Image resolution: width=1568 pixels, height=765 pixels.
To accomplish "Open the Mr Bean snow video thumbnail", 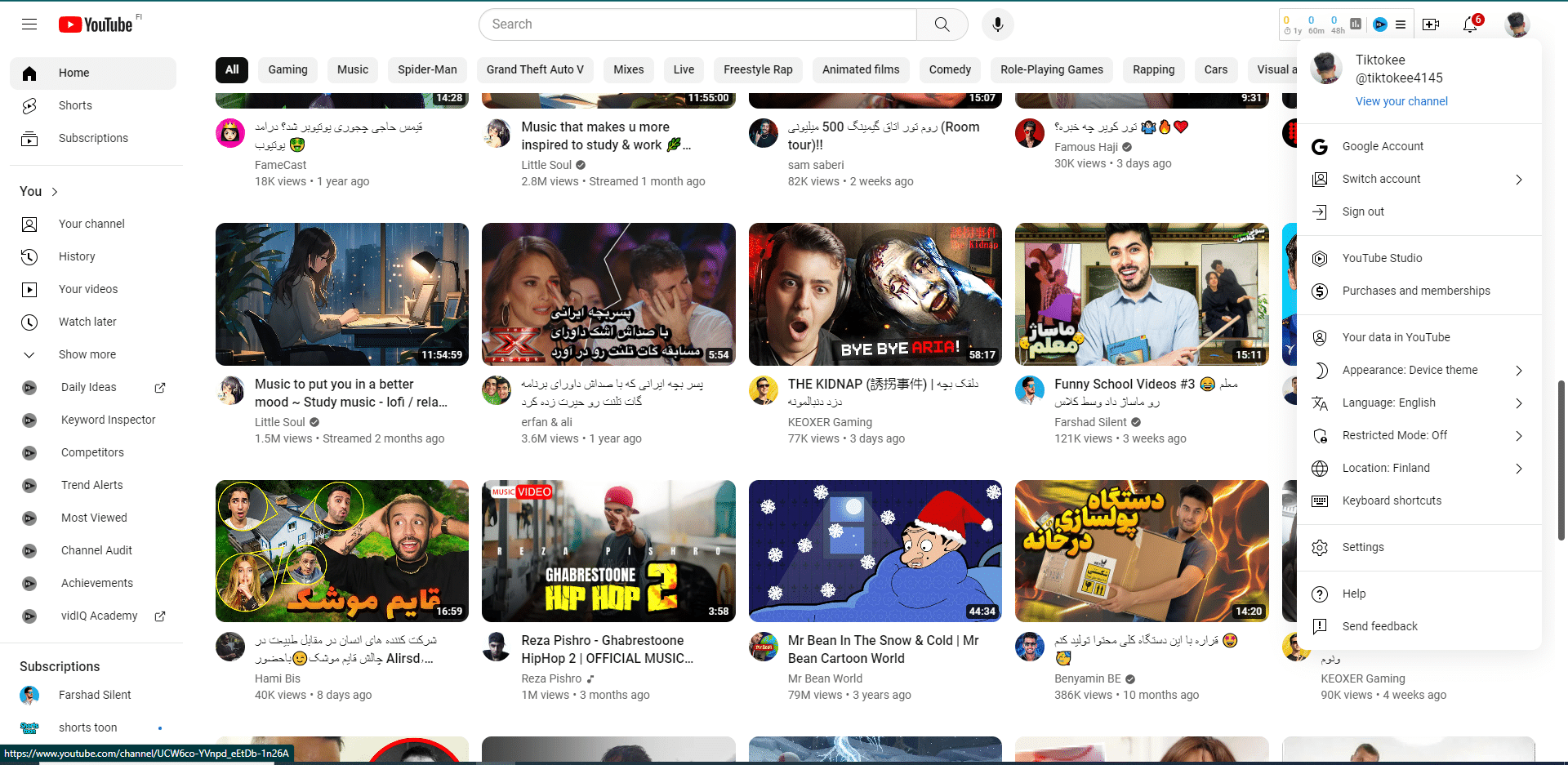I will (x=875, y=551).
